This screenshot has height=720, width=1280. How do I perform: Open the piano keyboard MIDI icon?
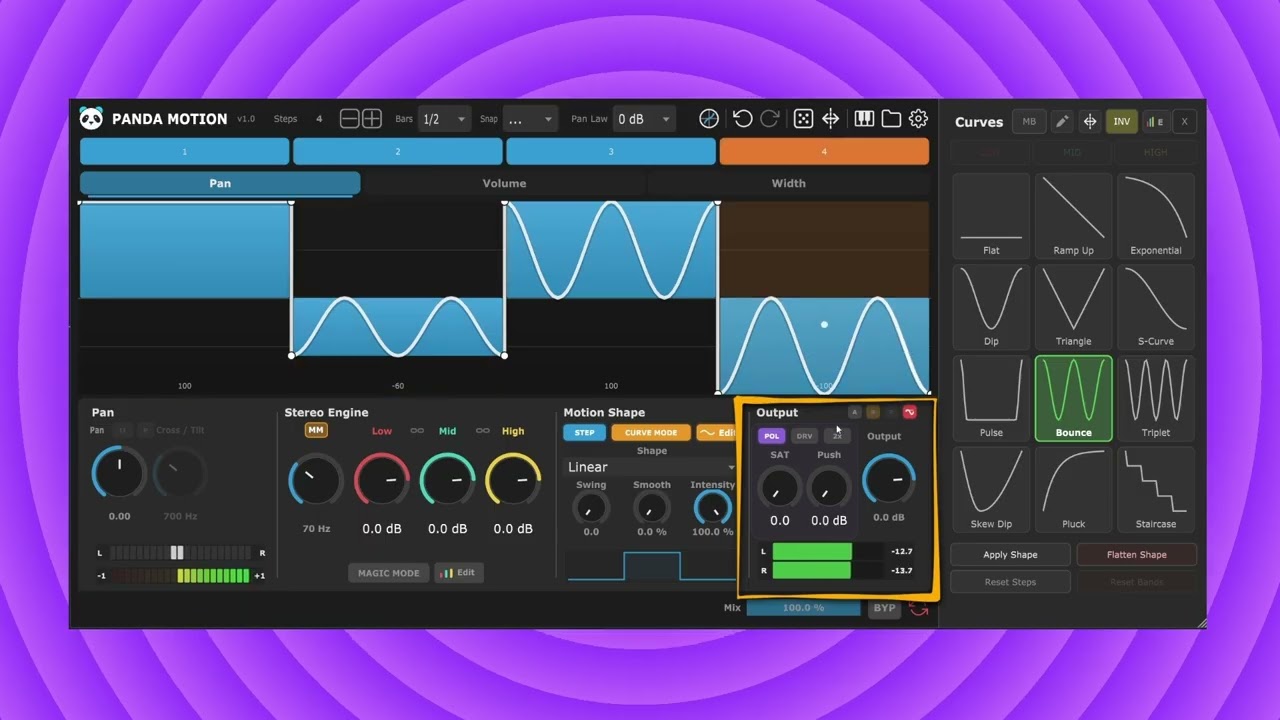(864, 119)
